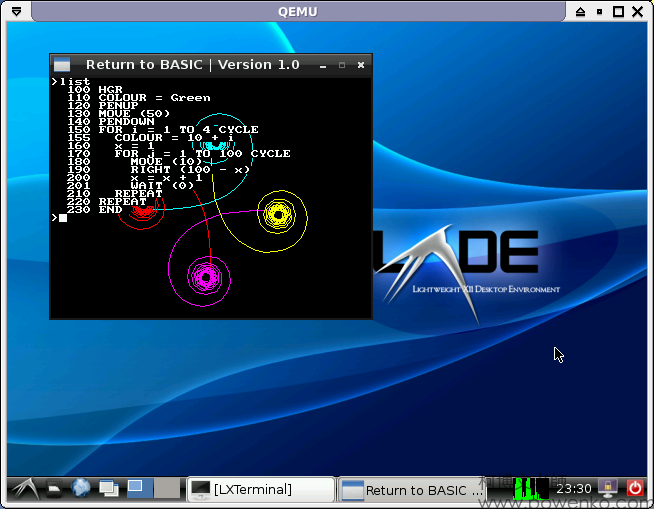654x509 pixels.
Task: Click line '155 COLOUR = 10 + i'
Action: coord(151,138)
